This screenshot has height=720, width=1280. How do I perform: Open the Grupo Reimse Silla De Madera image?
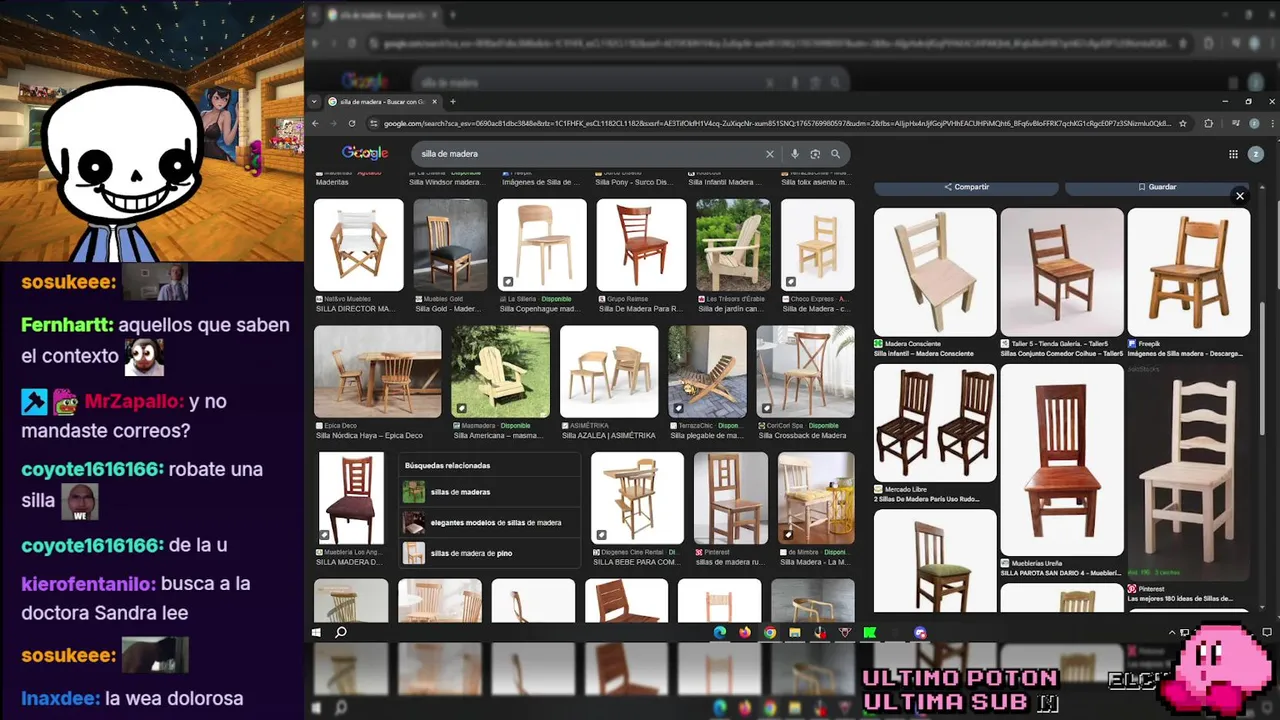[642, 245]
